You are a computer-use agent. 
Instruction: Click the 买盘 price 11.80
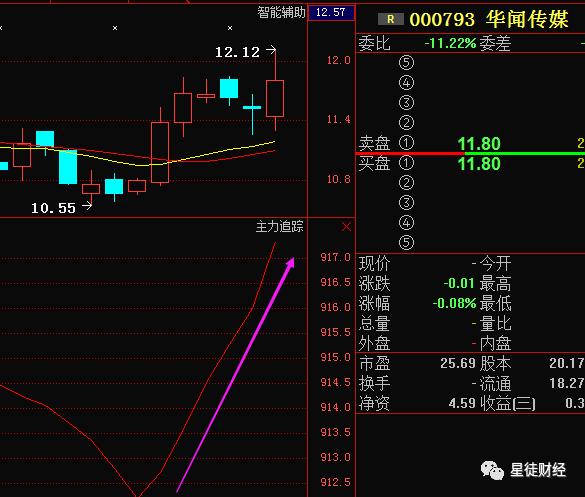tap(479, 164)
